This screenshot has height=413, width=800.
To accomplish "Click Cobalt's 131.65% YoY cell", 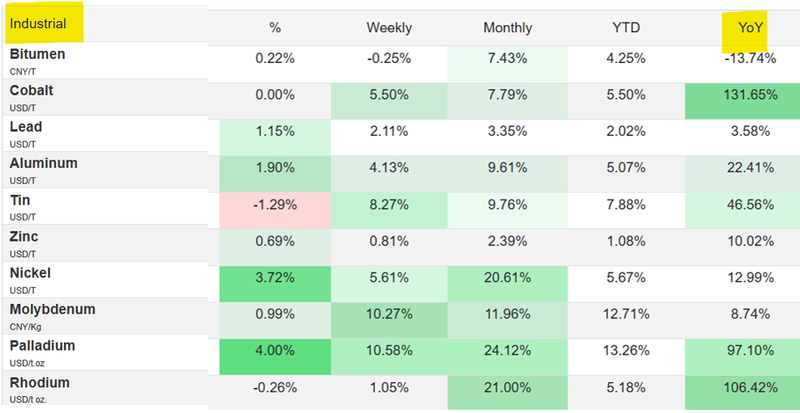I will (x=745, y=95).
